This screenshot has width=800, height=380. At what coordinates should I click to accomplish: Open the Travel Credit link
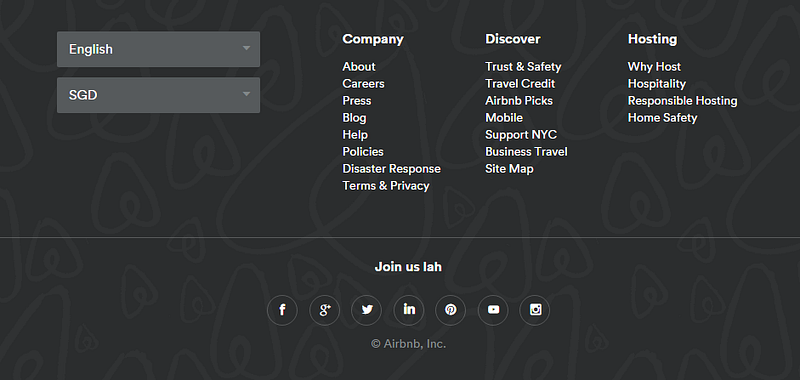coord(520,84)
